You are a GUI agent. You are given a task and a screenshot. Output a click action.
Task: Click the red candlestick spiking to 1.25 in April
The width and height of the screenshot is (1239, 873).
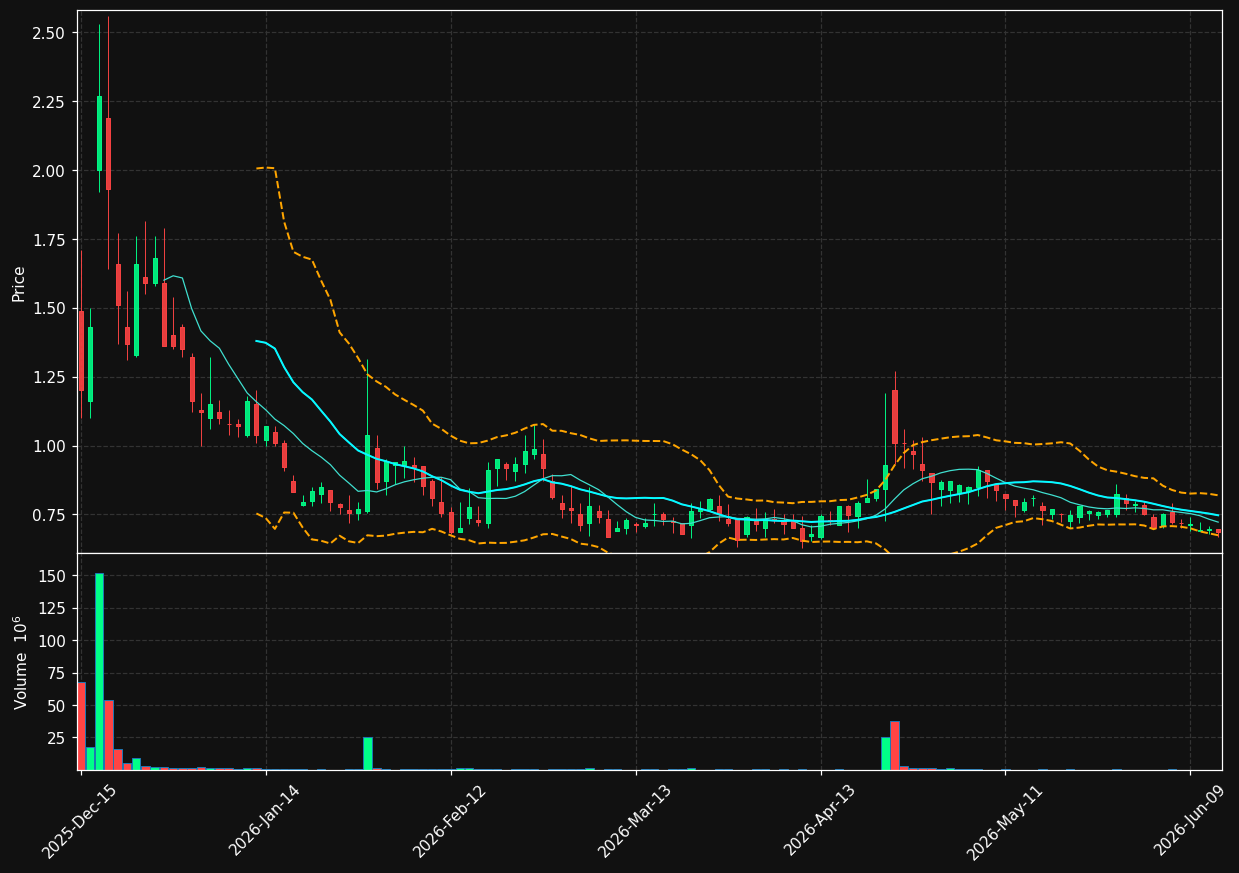pyautogui.click(x=895, y=417)
